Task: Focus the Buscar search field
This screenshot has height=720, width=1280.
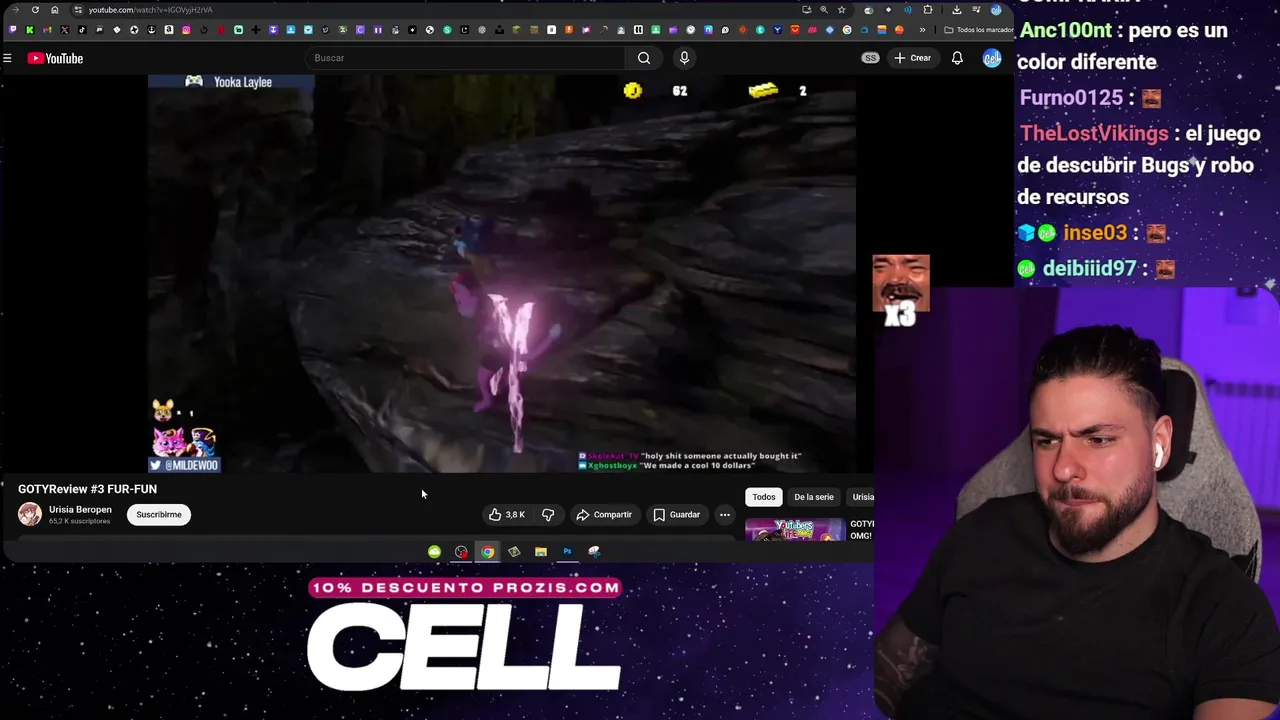Action: click(466, 58)
